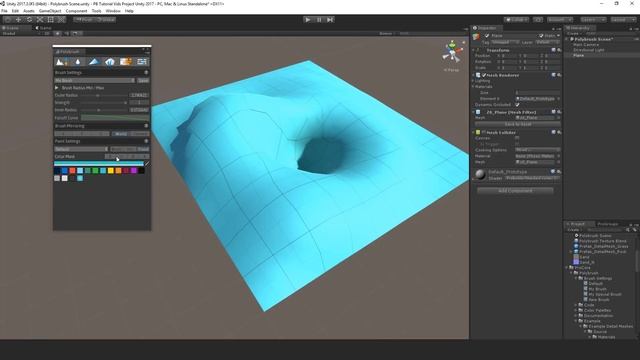The image size is (640, 360).
Task: Open the Mesh Filter help book icon
Action: click(554, 112)
